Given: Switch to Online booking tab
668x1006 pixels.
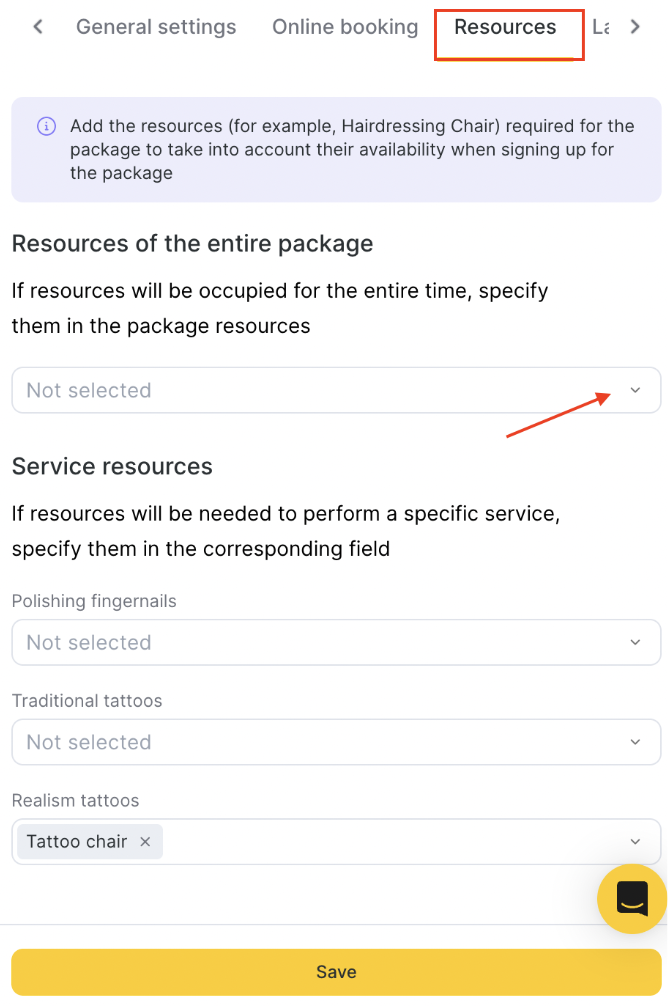Looking at the screenshot, I should coord(345,27).
